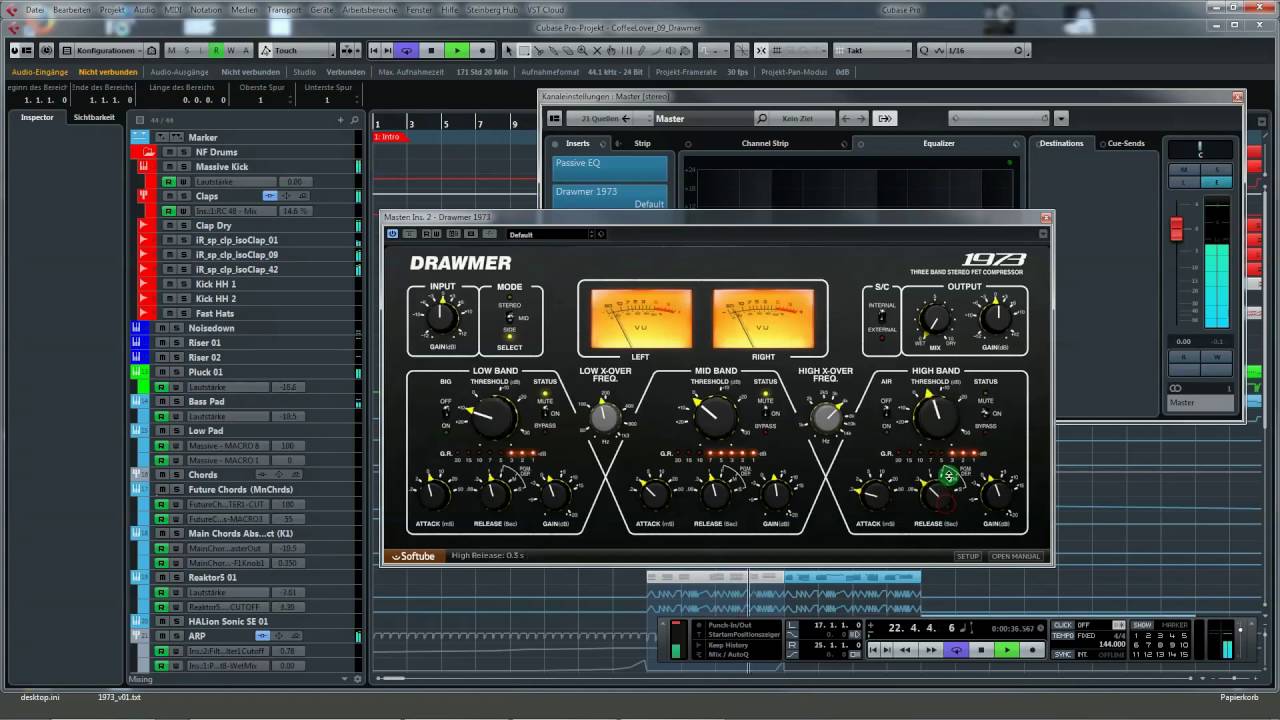The height and width of the screenshot is (720, 1280).
Task: Select the Inserts tab in channel settings
Action: 578,143
